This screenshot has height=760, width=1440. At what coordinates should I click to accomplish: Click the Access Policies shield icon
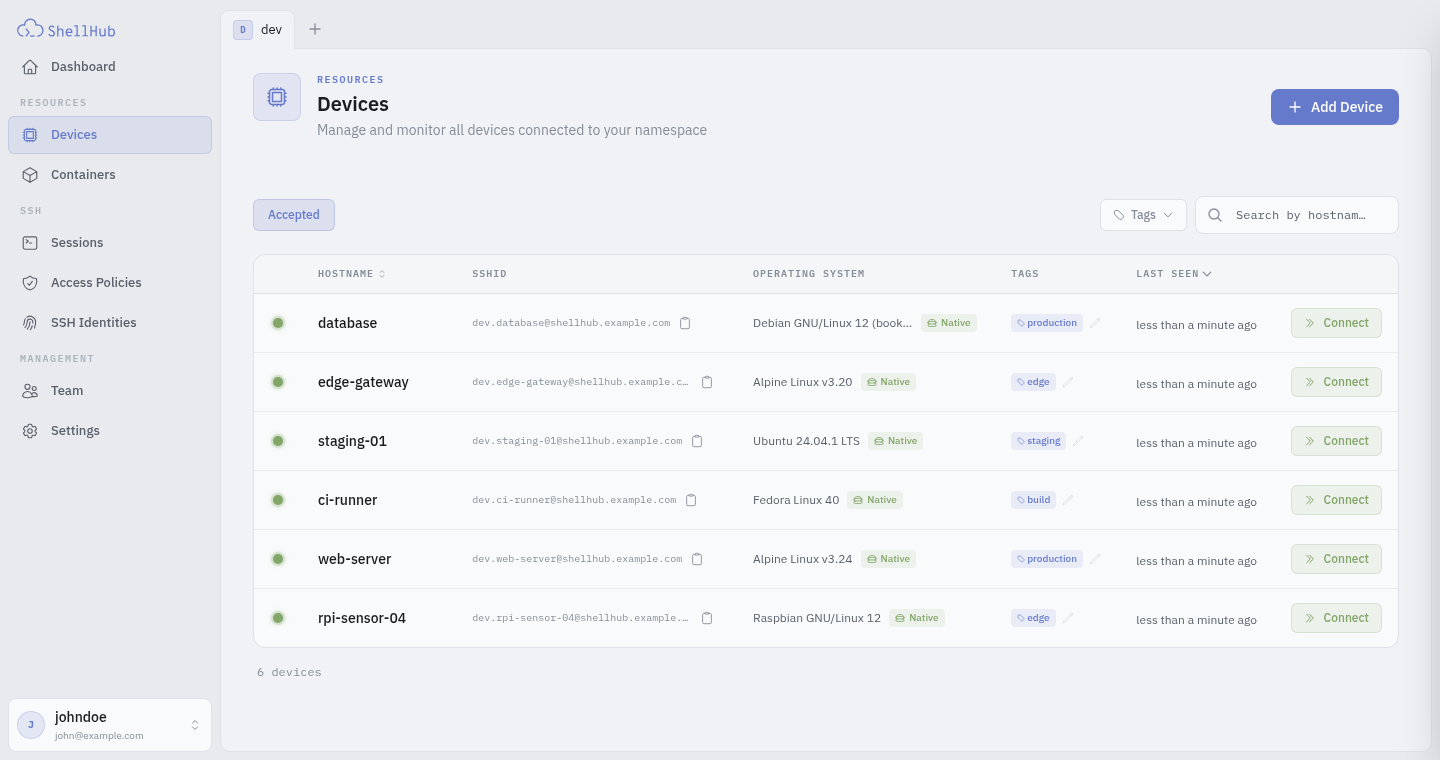(30, 283)
